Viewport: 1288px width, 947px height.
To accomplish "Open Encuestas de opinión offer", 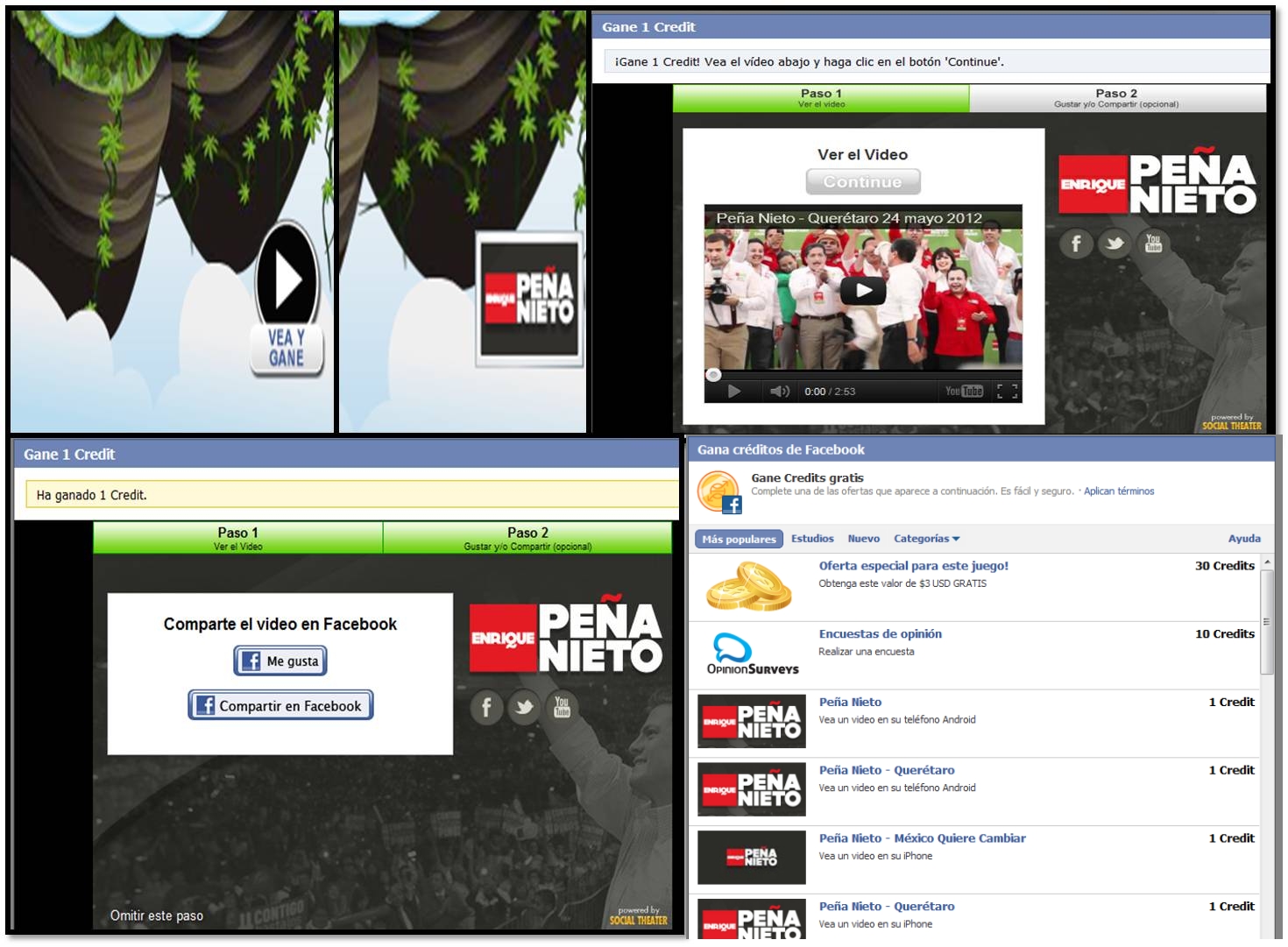I will (881, 634).
